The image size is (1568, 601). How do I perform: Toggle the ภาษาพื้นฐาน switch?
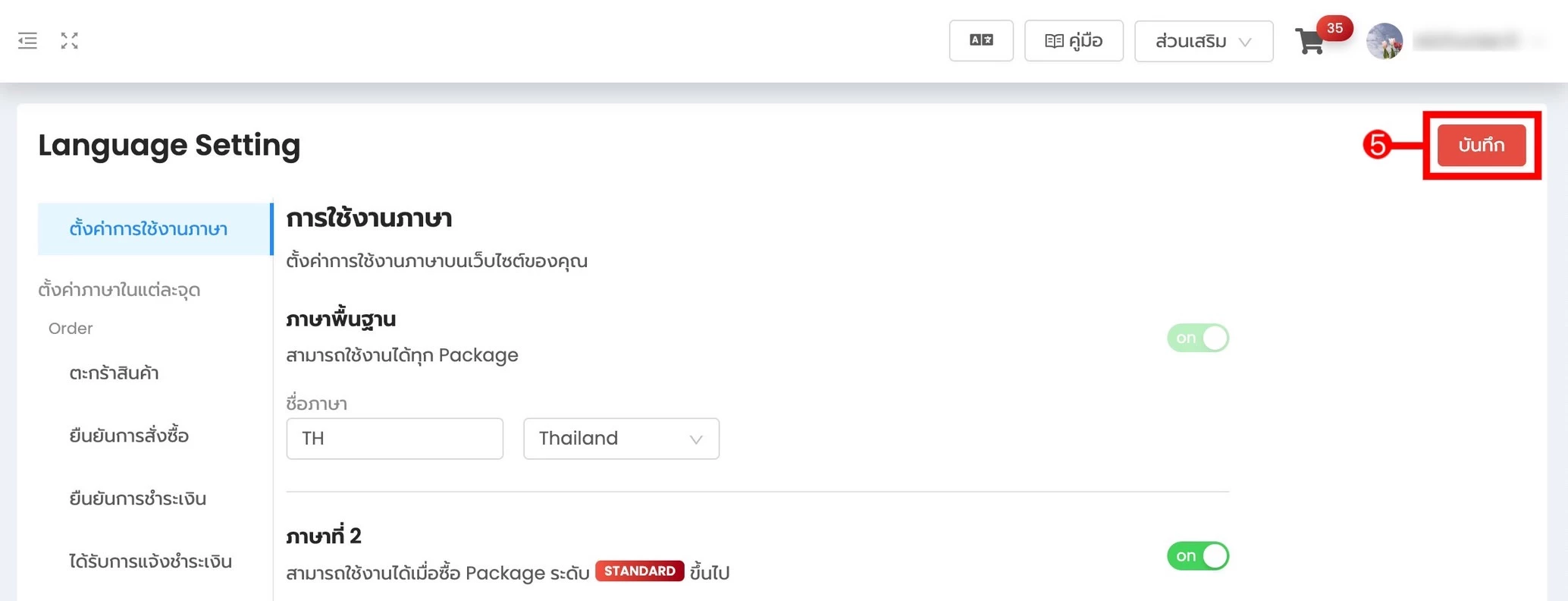pos(1197,338)
